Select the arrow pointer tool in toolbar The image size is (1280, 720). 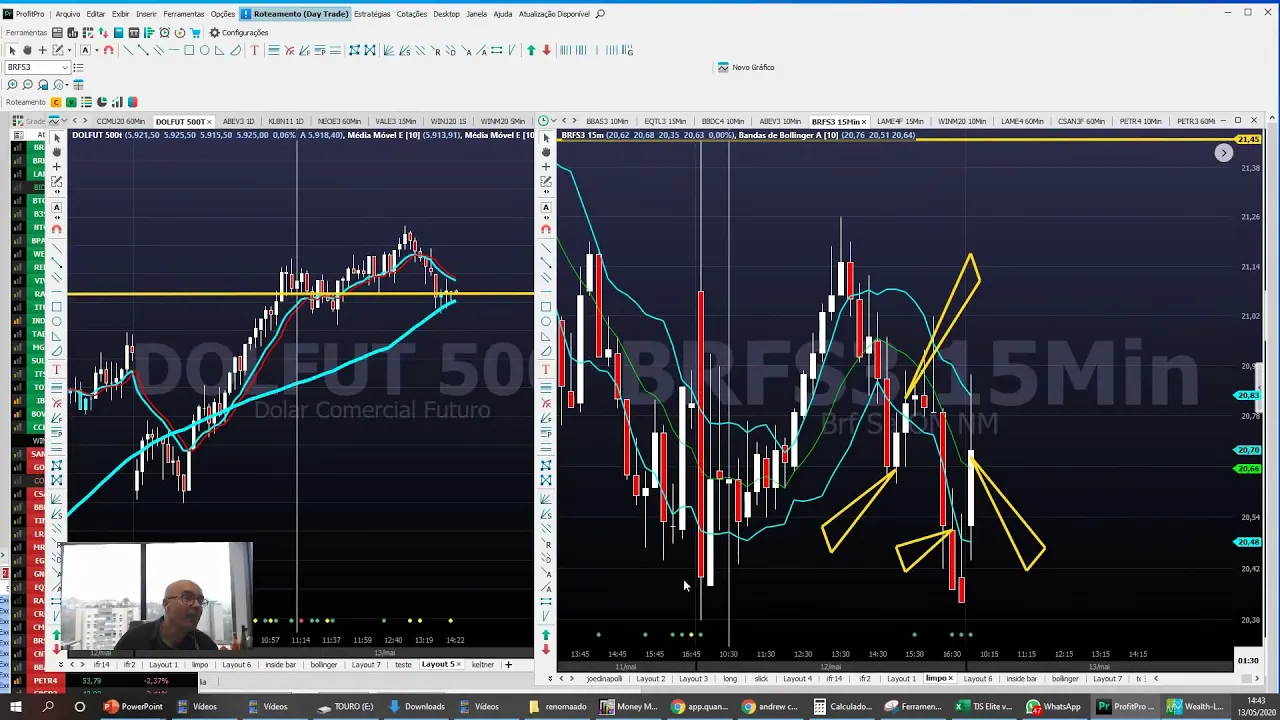coord(12,50)
